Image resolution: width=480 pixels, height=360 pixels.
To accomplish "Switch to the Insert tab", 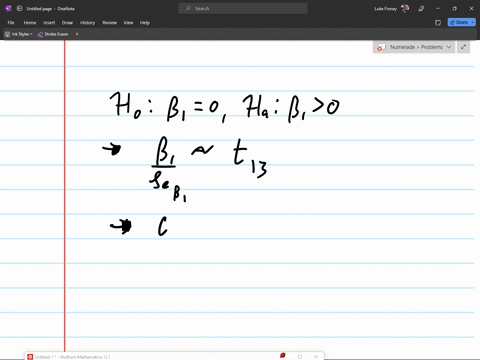I will 49,23.
